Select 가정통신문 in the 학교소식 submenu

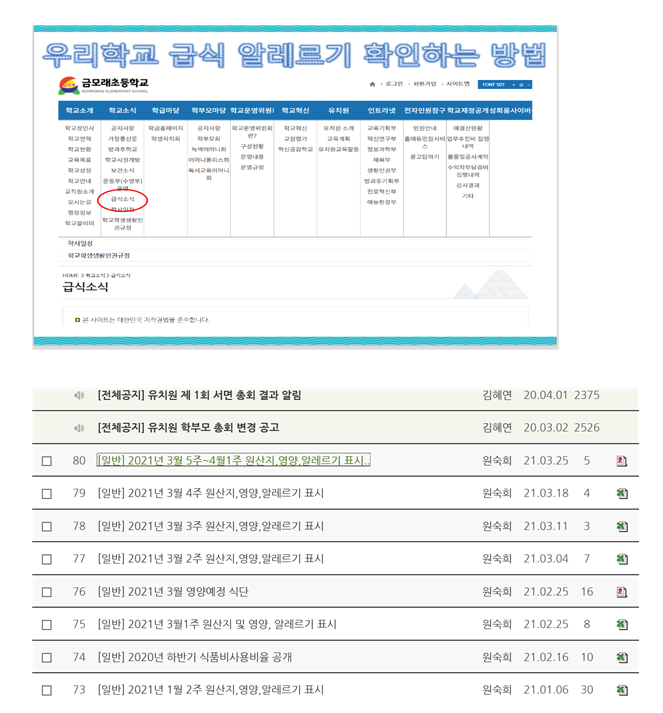click(122, 139)
